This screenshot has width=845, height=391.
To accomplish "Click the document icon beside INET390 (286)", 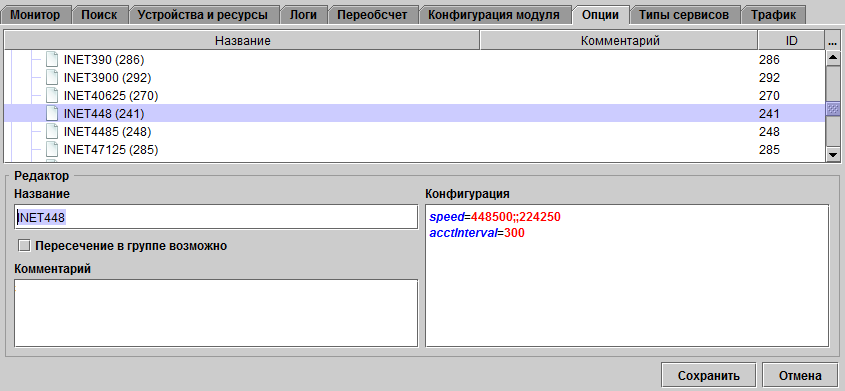I will coord(52,60).
